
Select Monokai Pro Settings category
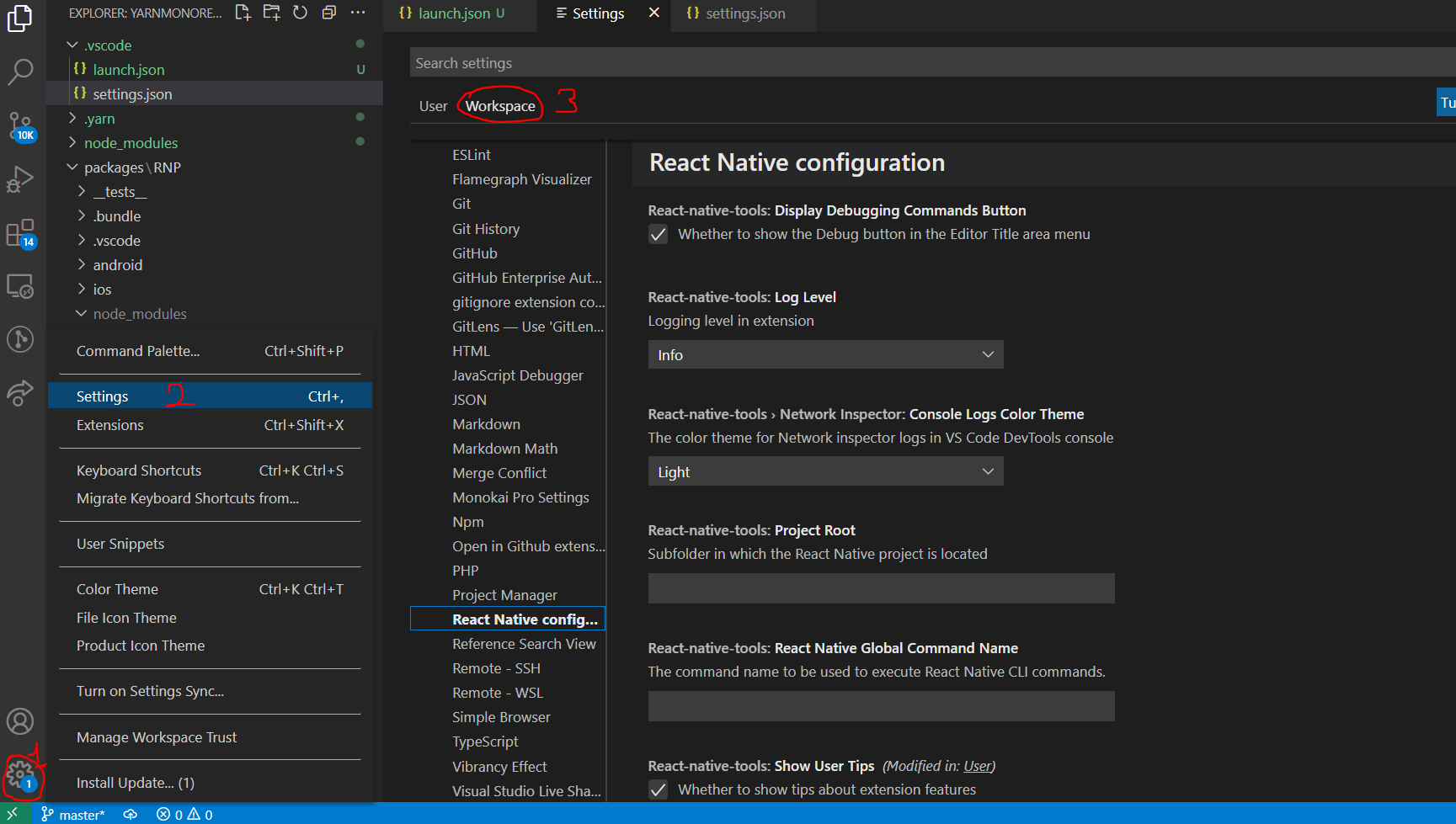[520, 497]
